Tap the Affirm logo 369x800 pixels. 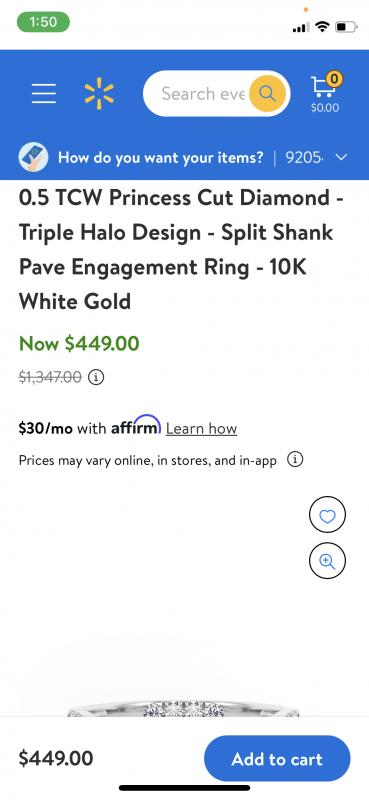(x=136, y=426)
